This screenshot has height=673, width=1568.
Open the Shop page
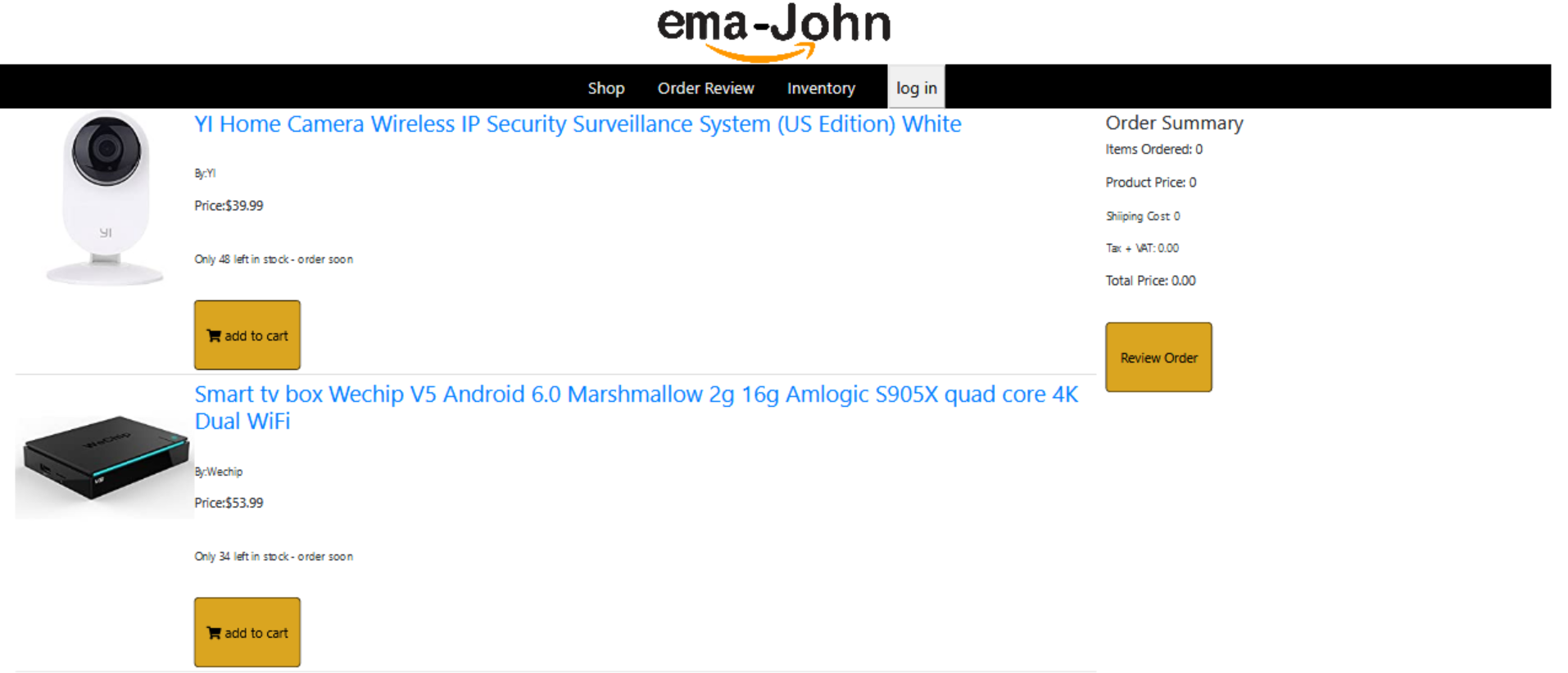pyautogui.click(x=605, y=88)
